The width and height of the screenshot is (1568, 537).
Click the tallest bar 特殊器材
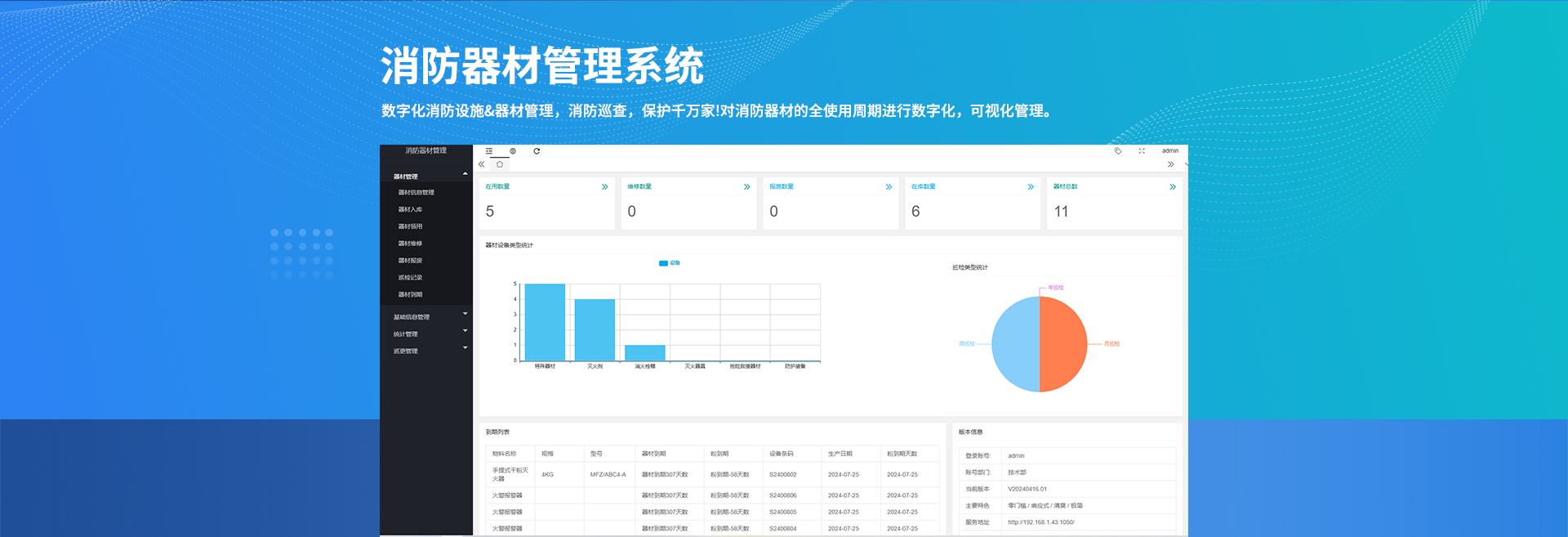(545, 322)
